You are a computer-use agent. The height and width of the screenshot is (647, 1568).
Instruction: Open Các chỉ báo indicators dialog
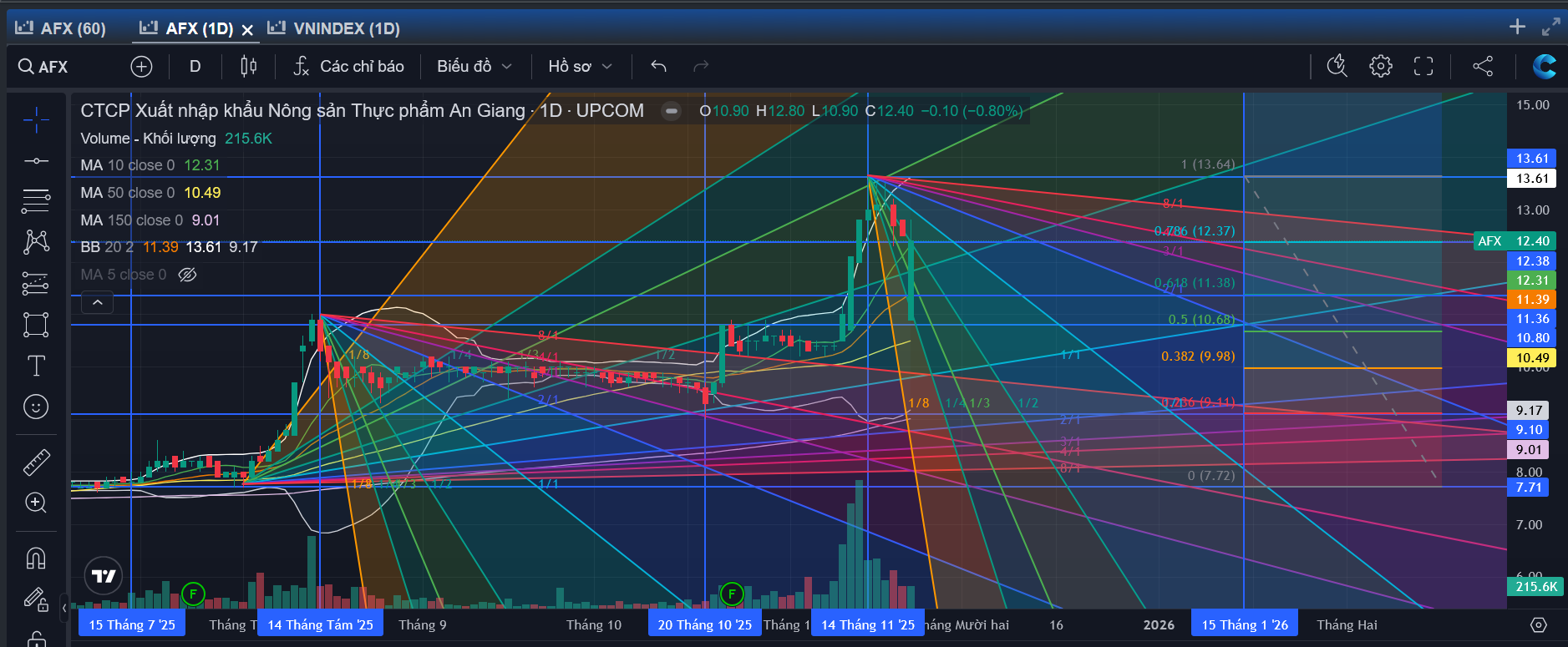(348, 67)
